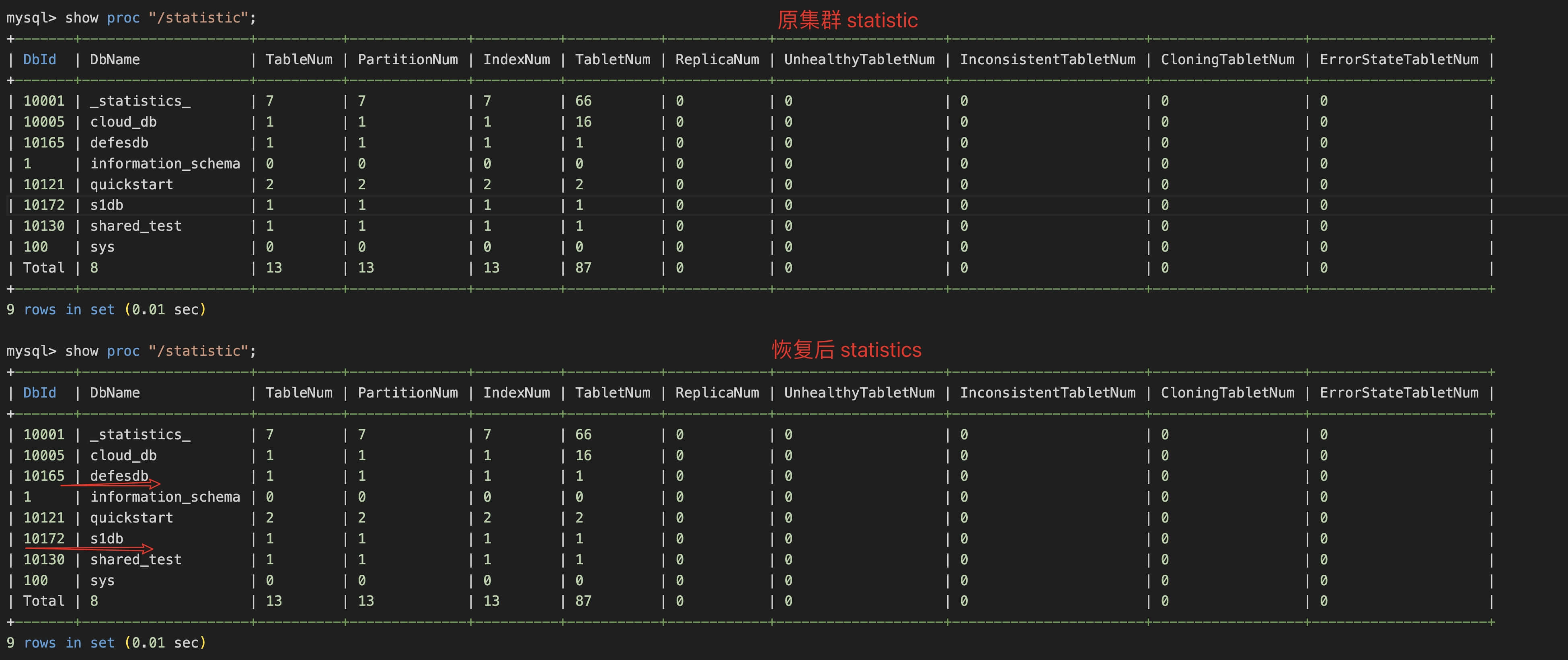Click the red '恢复后 statistics' annotation label
The width and height of the screenshot is (1568, 660).
point(847,350)
